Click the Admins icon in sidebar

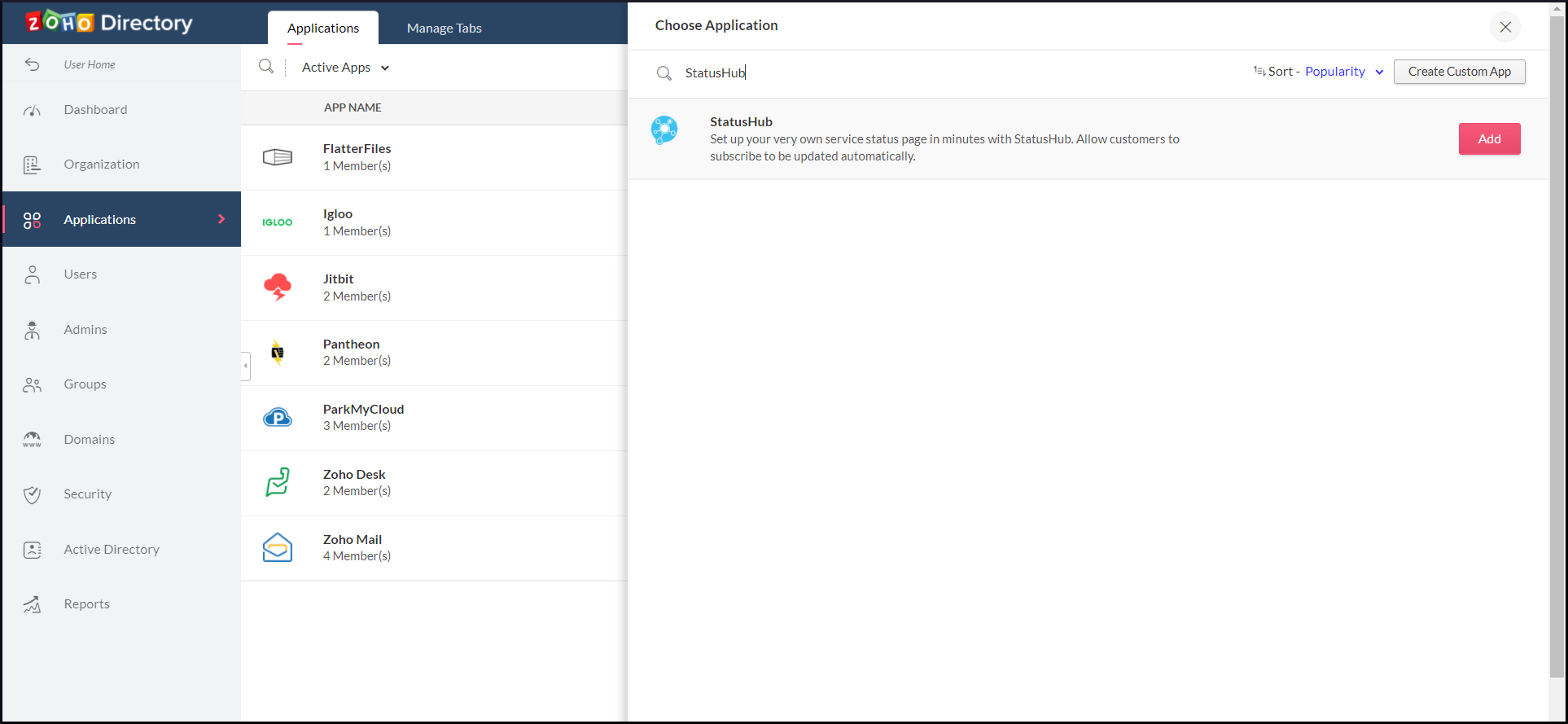coord(32,330)
